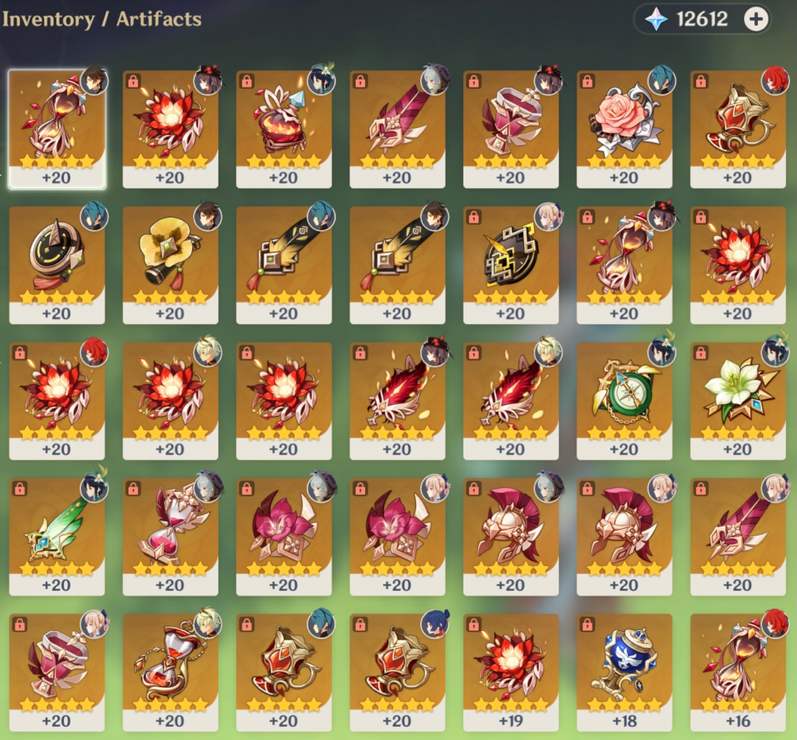Select the black sundial artifact in second row

[x=57, y=265]
